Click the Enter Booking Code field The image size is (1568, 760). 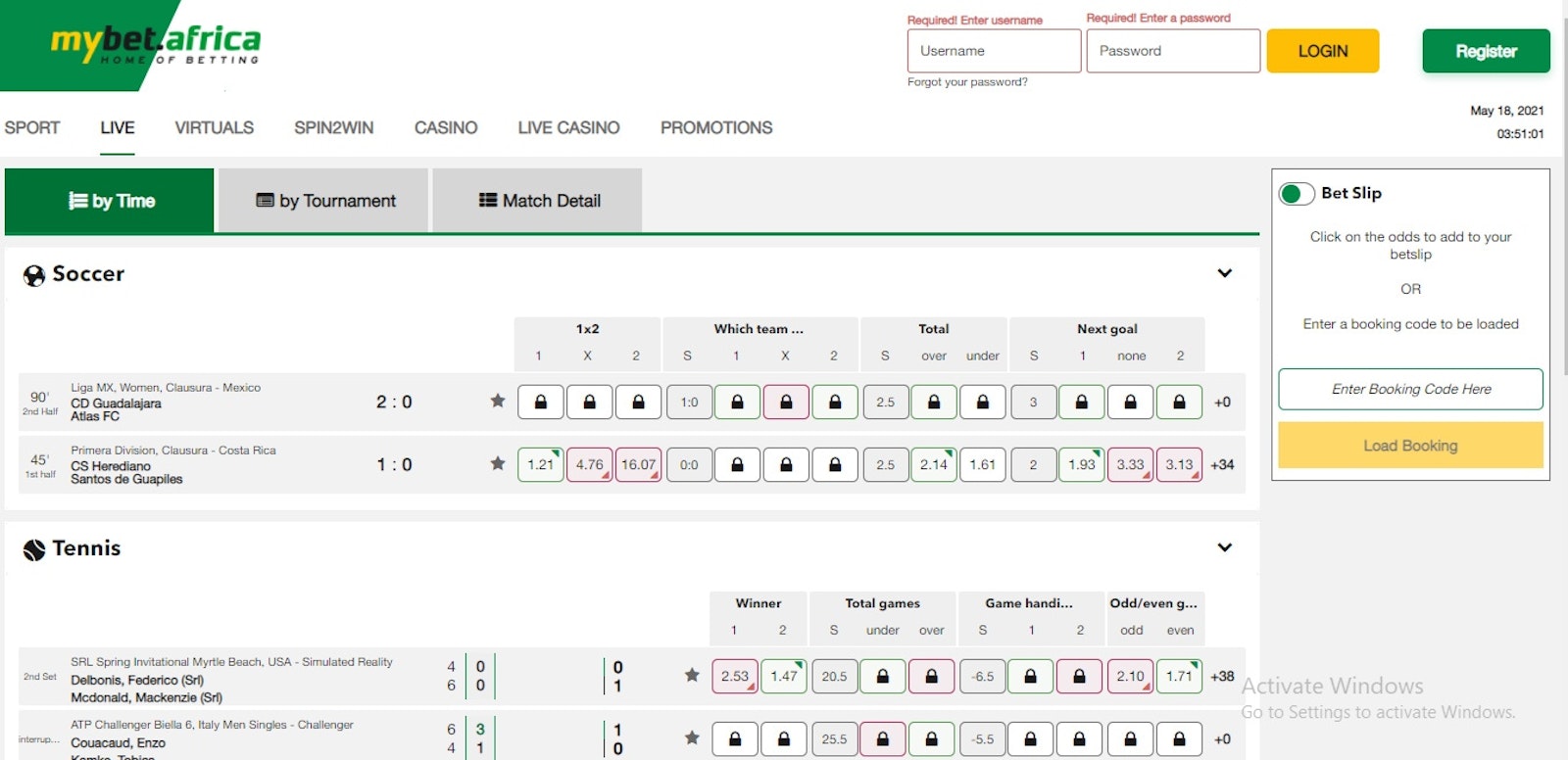pyautogui.click(x=1410, y=389)
